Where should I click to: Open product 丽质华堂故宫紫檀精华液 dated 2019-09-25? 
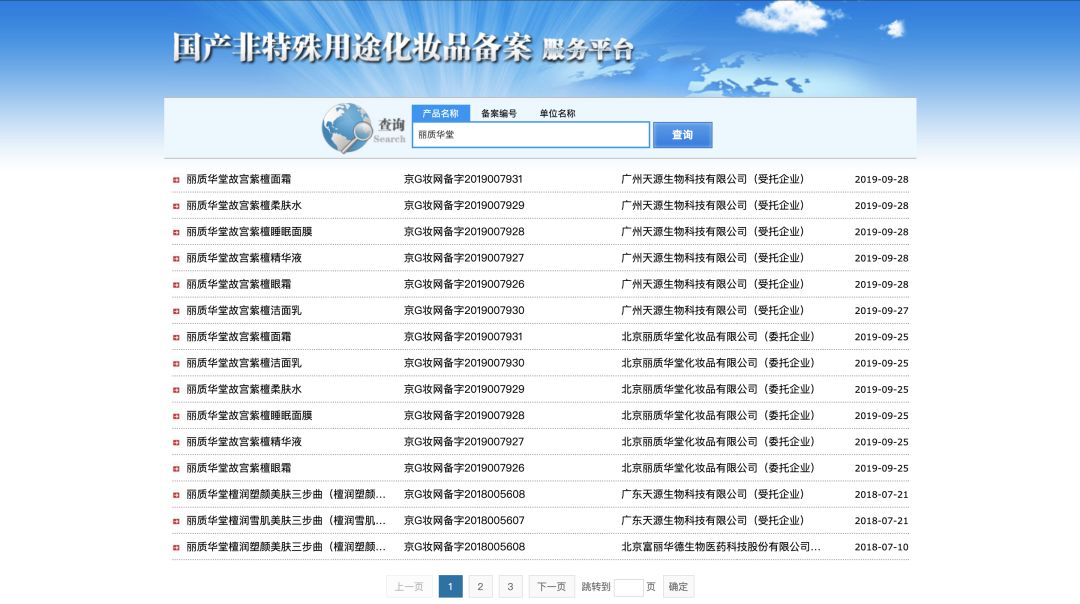(x=244, y=441)
